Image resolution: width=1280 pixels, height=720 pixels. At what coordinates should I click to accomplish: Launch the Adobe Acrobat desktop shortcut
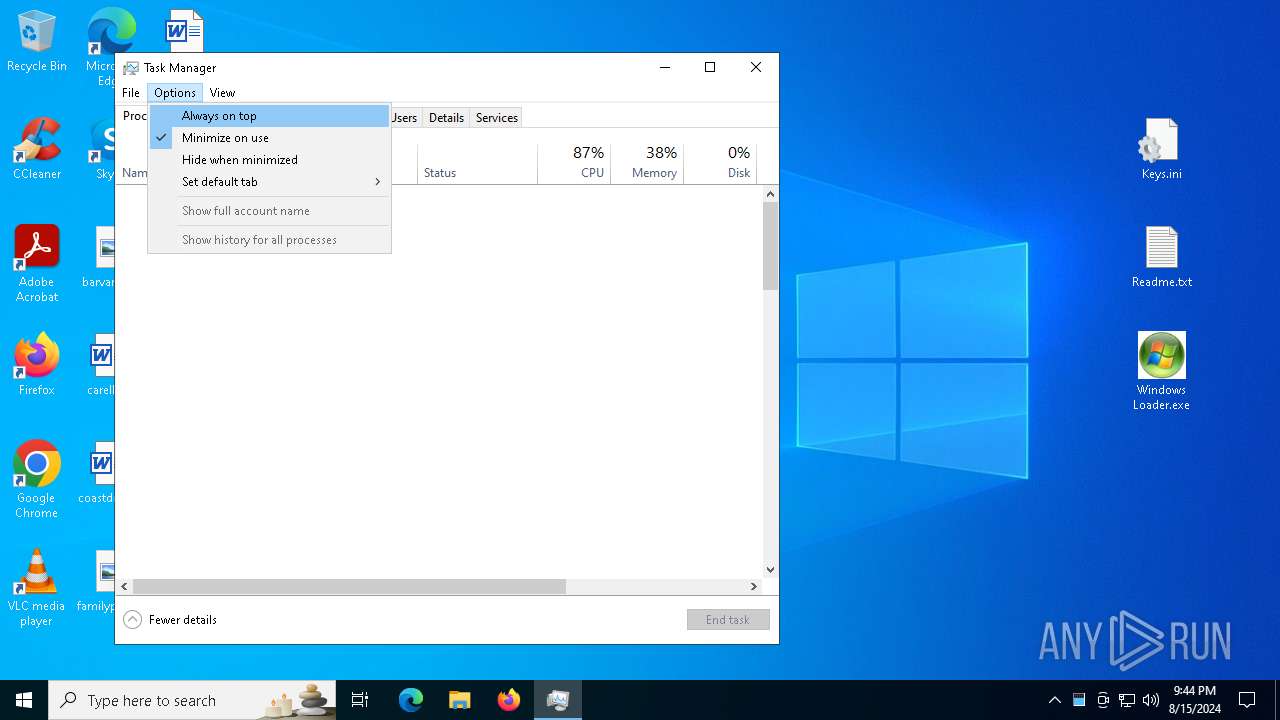pos(37,263)
